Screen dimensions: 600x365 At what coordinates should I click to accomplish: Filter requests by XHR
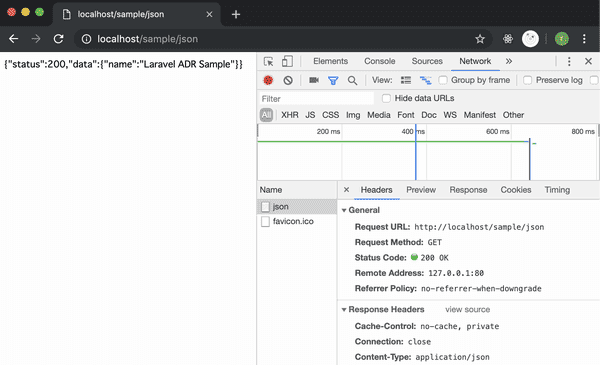(x=290, y=115)
